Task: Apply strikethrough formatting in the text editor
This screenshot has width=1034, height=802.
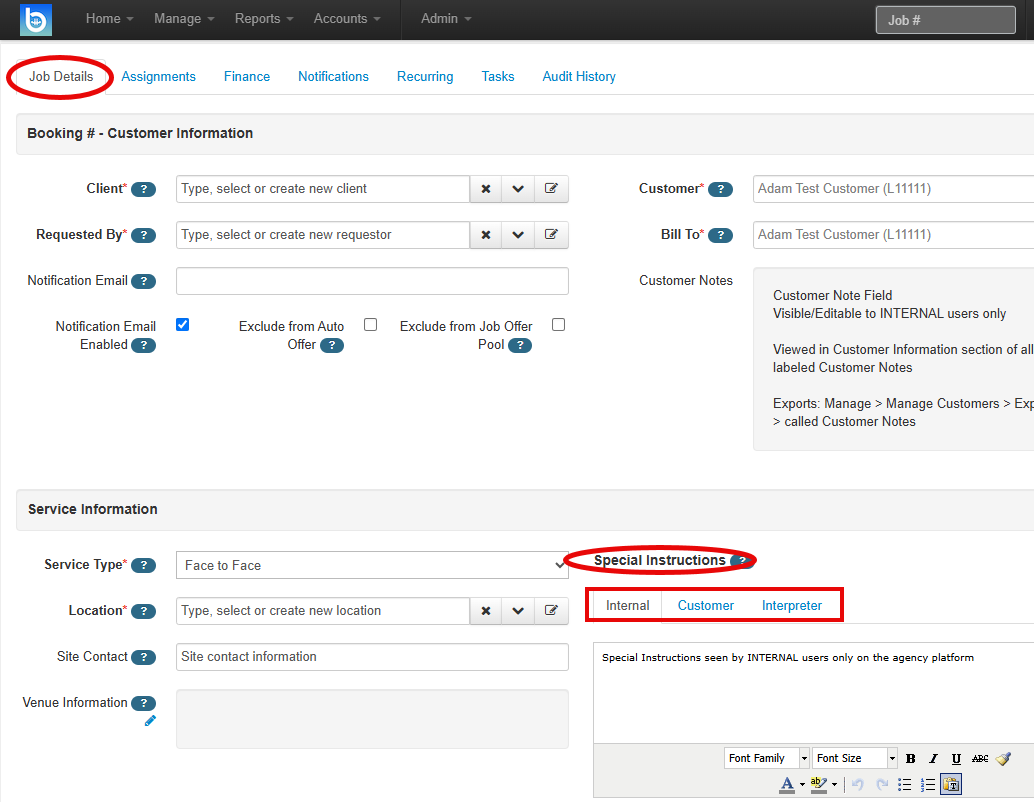Action: (980, 757)
